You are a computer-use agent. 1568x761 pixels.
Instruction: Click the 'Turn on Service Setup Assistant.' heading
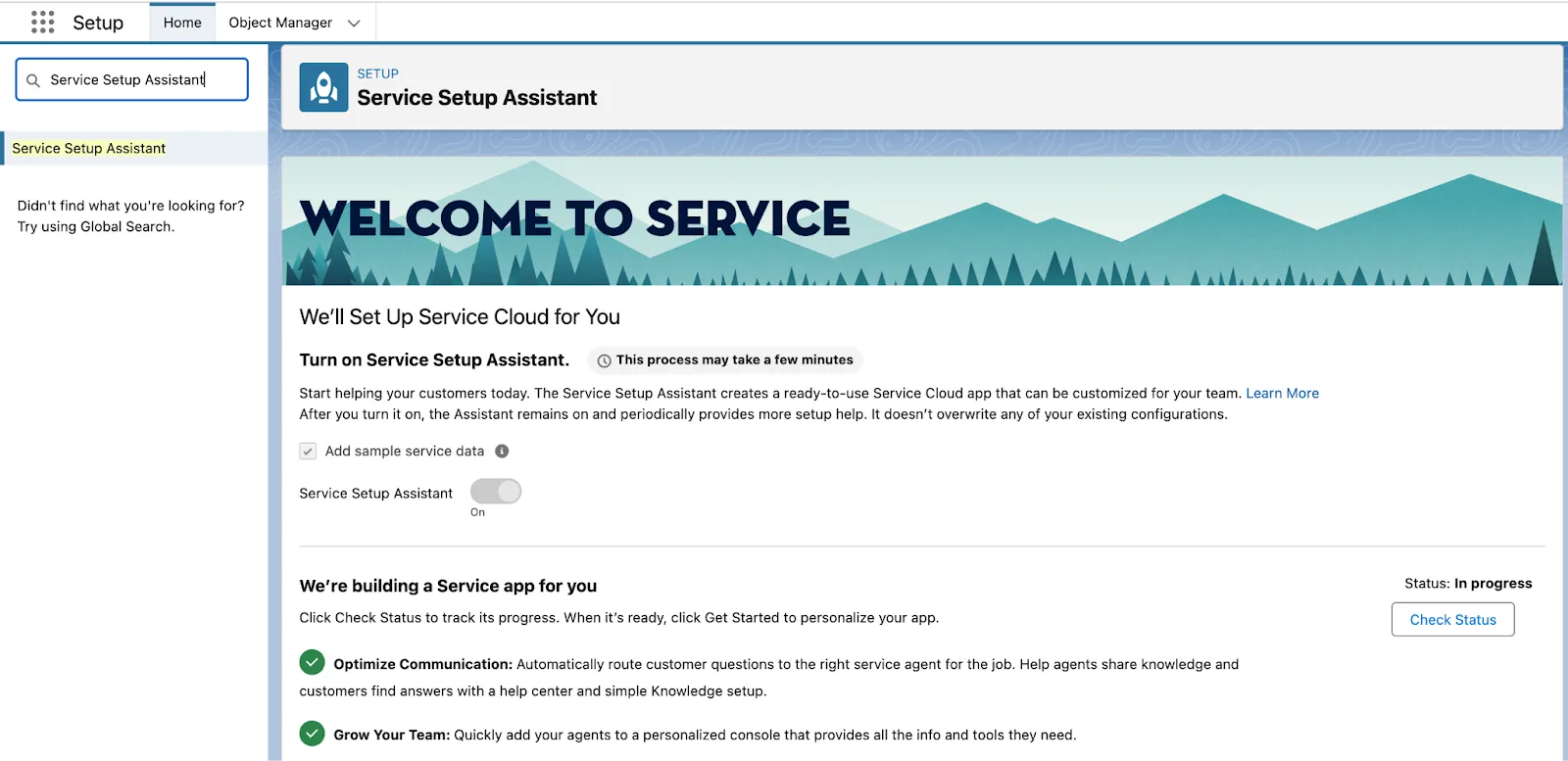click(434, 360)
